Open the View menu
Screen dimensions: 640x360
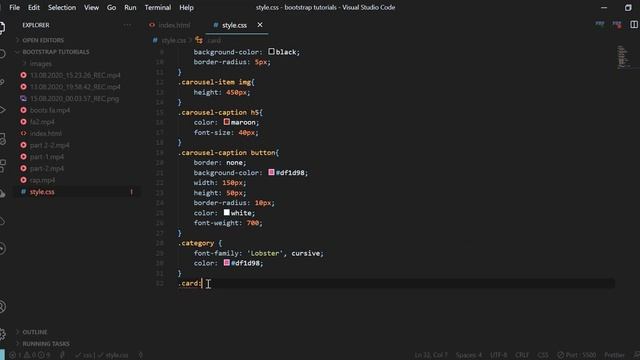[x=91, y=7]
